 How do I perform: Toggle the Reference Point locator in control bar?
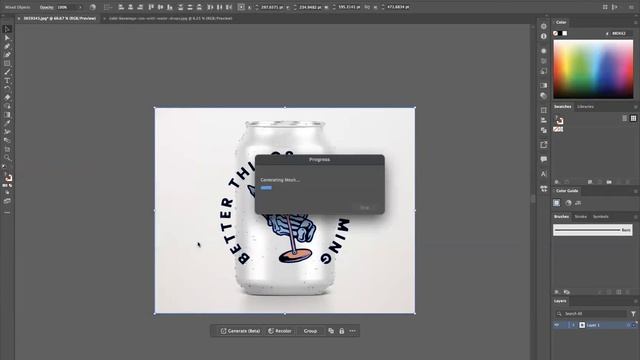tap(241, 7)
